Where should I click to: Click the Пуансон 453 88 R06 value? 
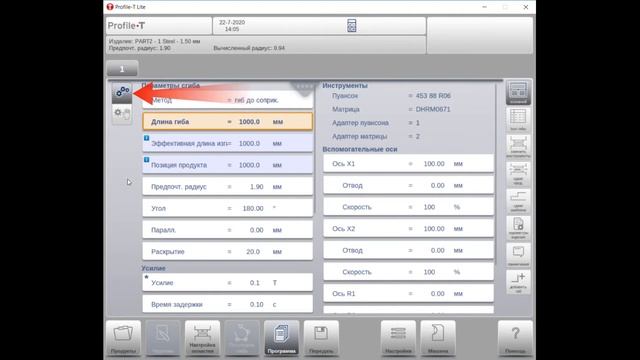(x=433, y=96)
